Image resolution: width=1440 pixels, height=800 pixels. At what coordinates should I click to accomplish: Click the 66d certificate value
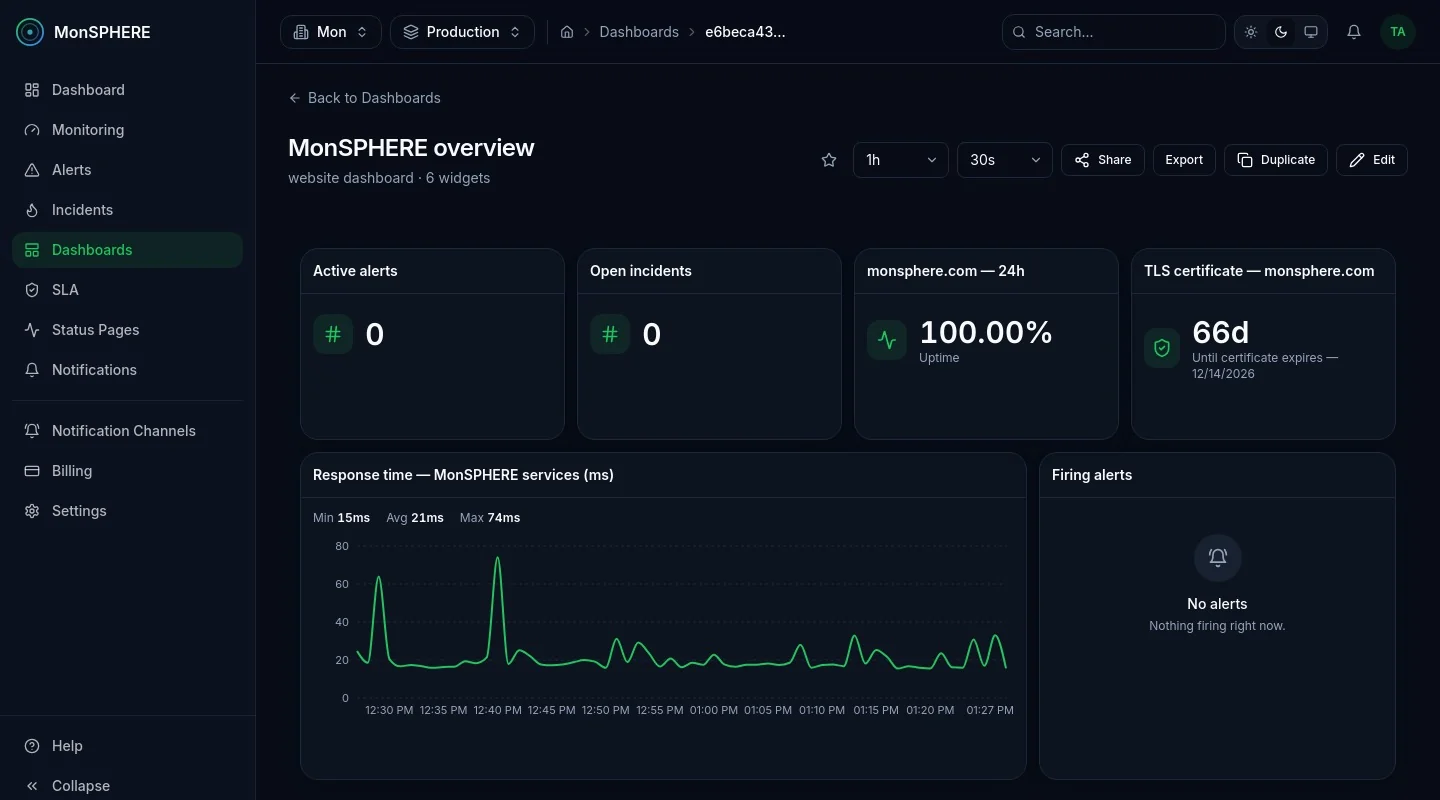click(1221, 332)
